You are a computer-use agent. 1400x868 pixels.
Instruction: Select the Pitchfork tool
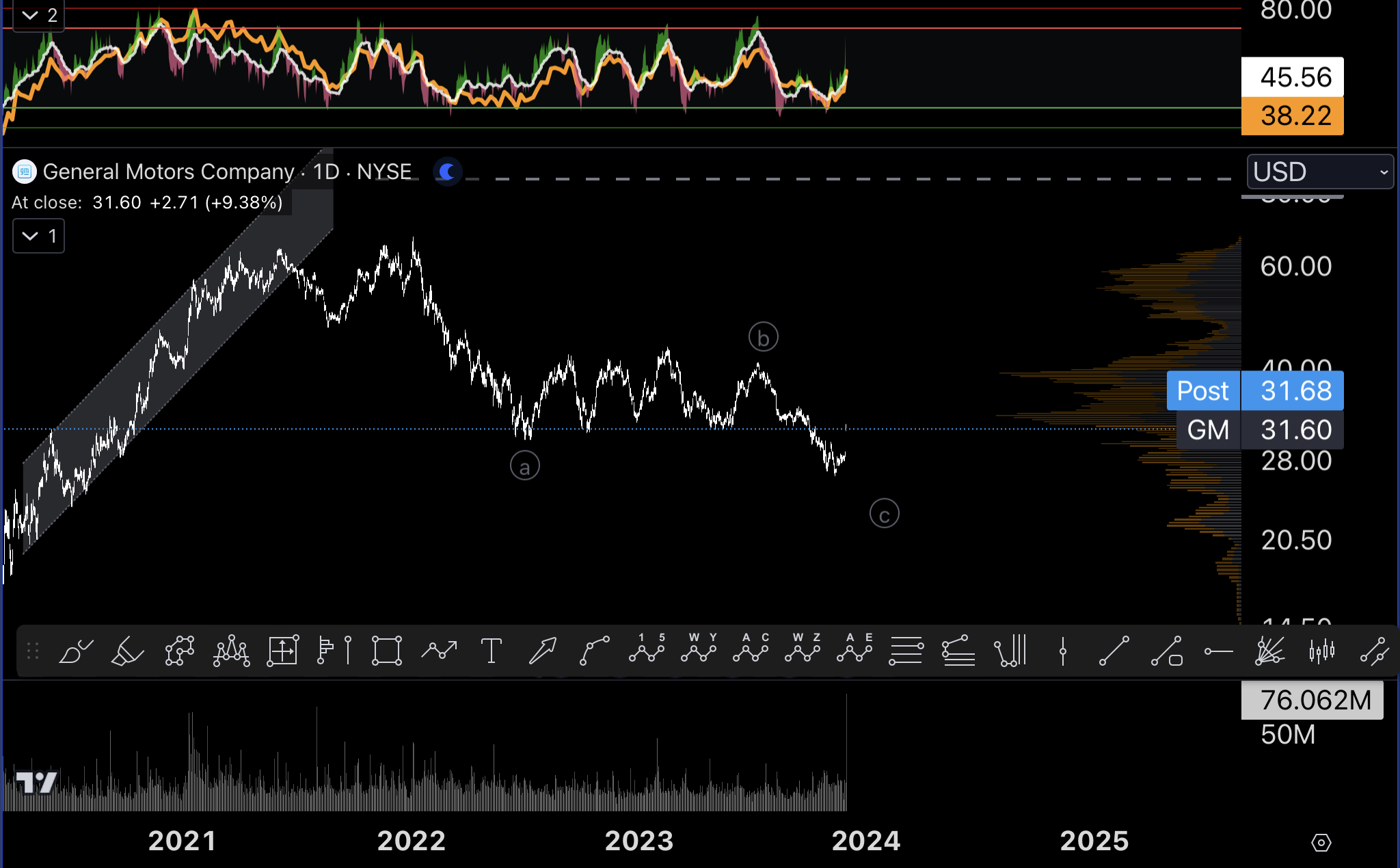pos(1010,651)
